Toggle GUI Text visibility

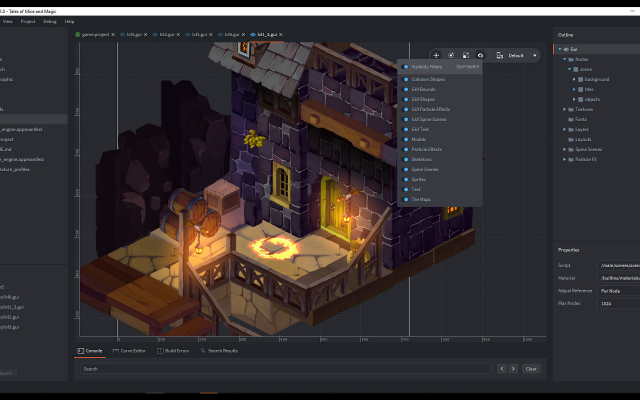405,129
